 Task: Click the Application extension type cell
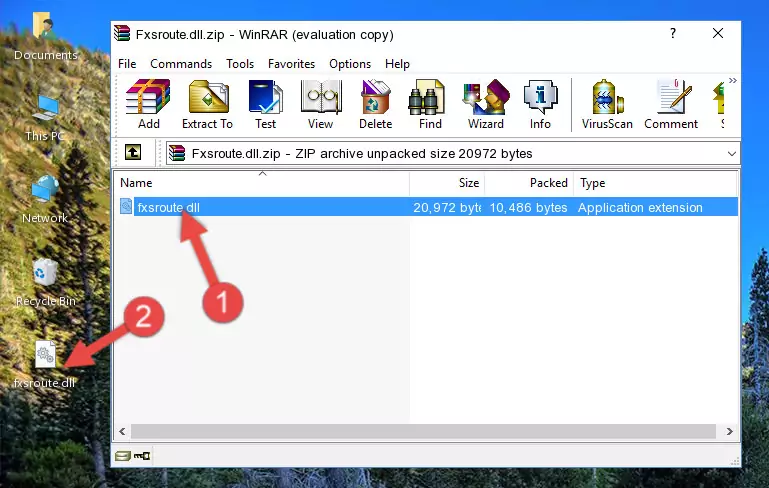pos(640,207)
